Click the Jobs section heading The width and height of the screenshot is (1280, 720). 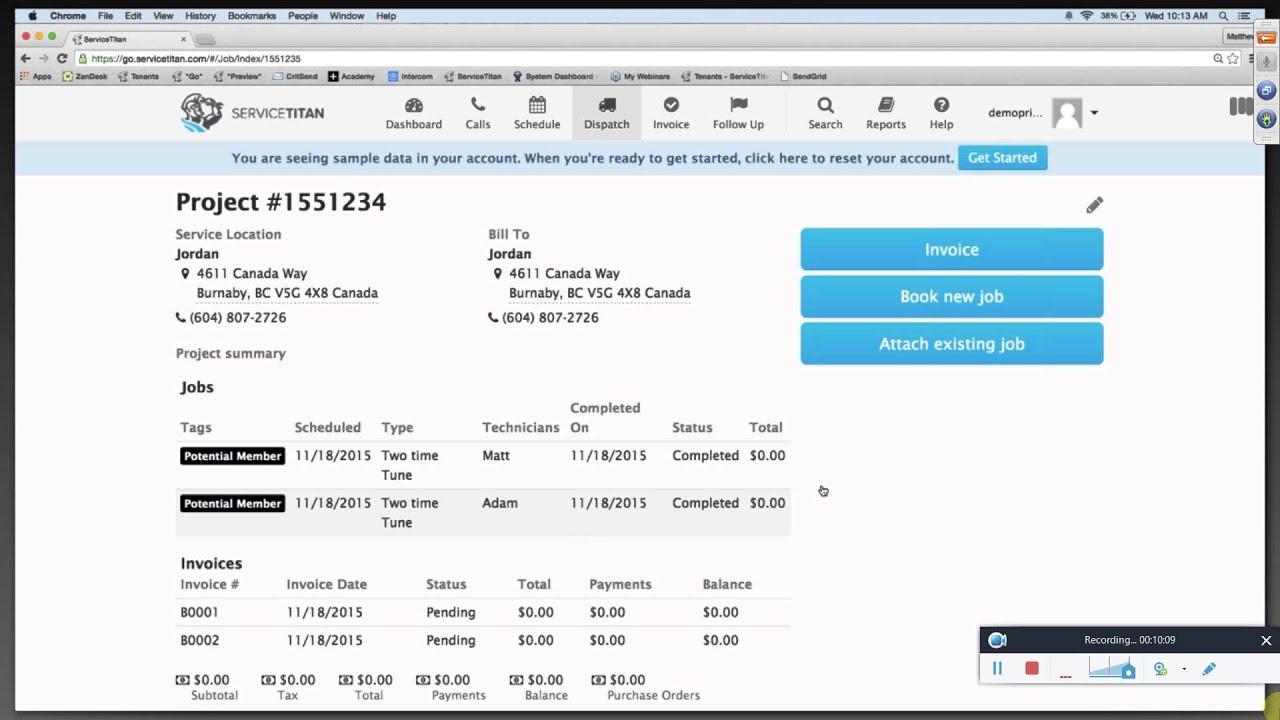[197, 387]
